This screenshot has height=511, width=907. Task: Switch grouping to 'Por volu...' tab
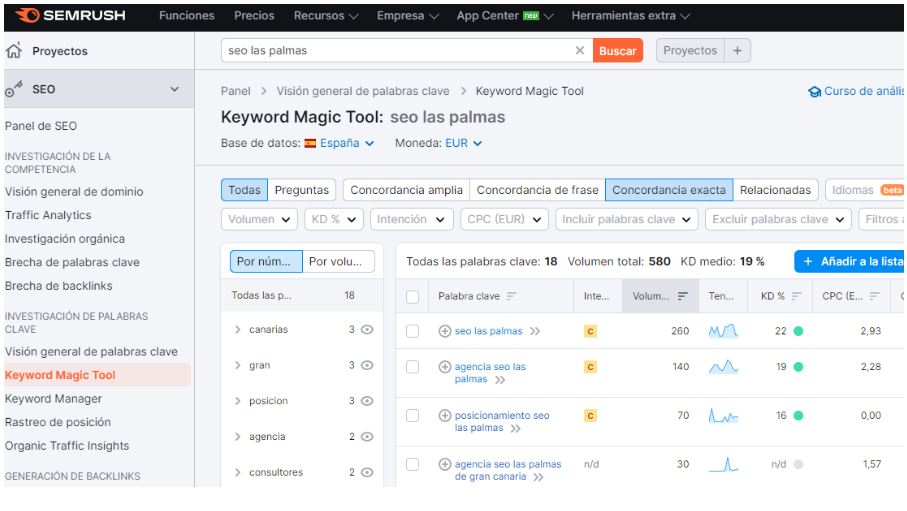pyautogui.click(x=338, y=262)
